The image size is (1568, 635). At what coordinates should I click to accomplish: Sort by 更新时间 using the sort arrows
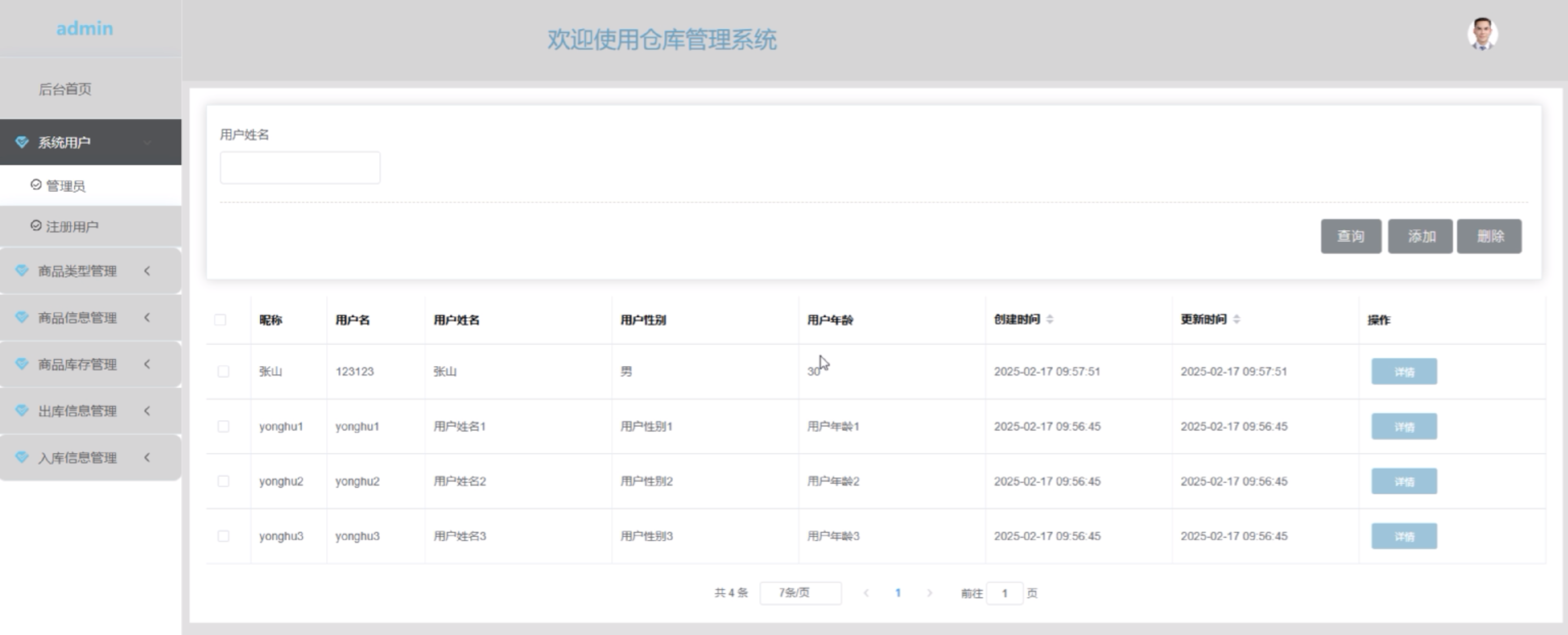(x=1236, y=319)
